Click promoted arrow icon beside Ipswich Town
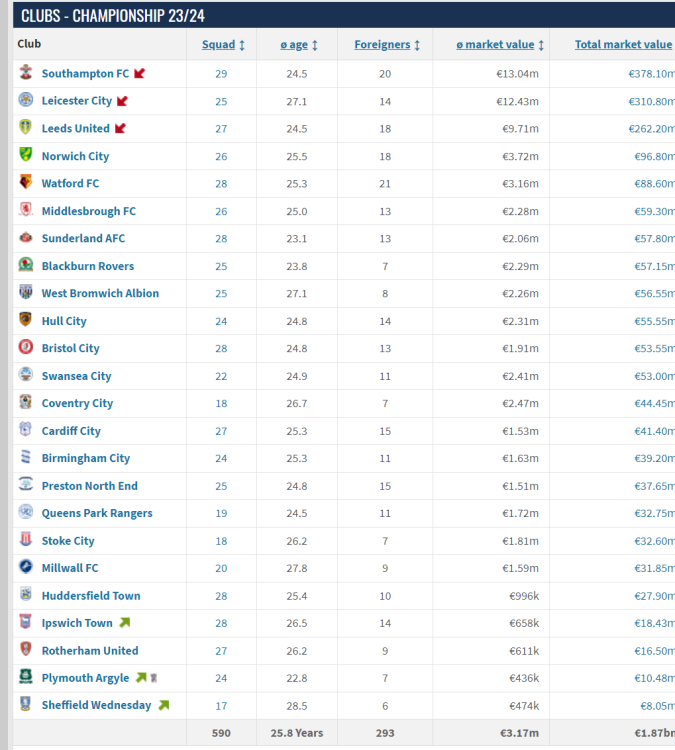Image resolution: width=675 pixels, height=750 pixels. pos(124,623)
